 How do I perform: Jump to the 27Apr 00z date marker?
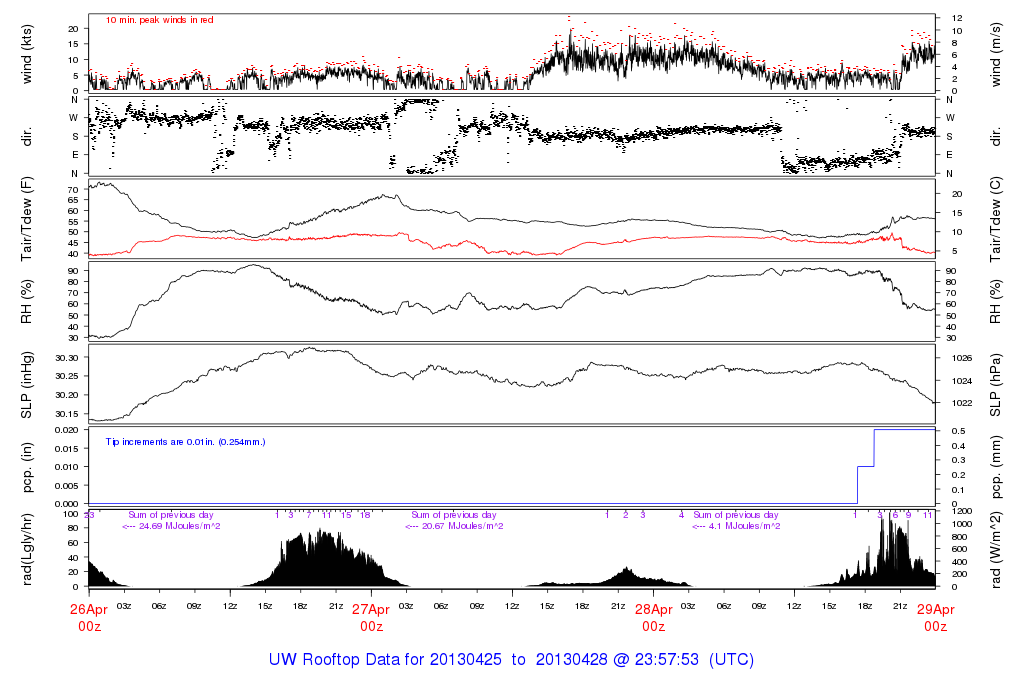[x=371, y=618]
